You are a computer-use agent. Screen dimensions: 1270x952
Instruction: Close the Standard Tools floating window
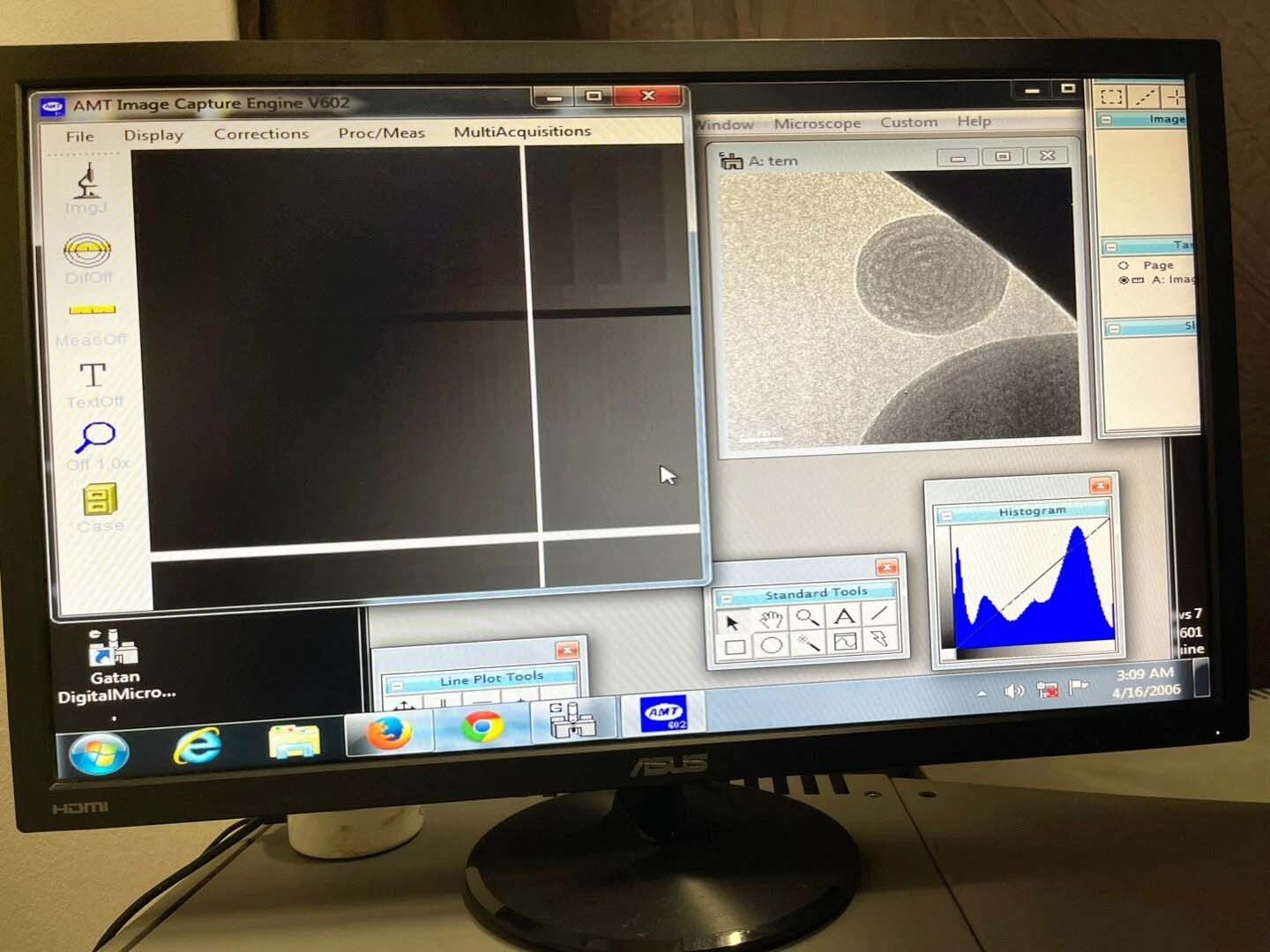point(886,567)
